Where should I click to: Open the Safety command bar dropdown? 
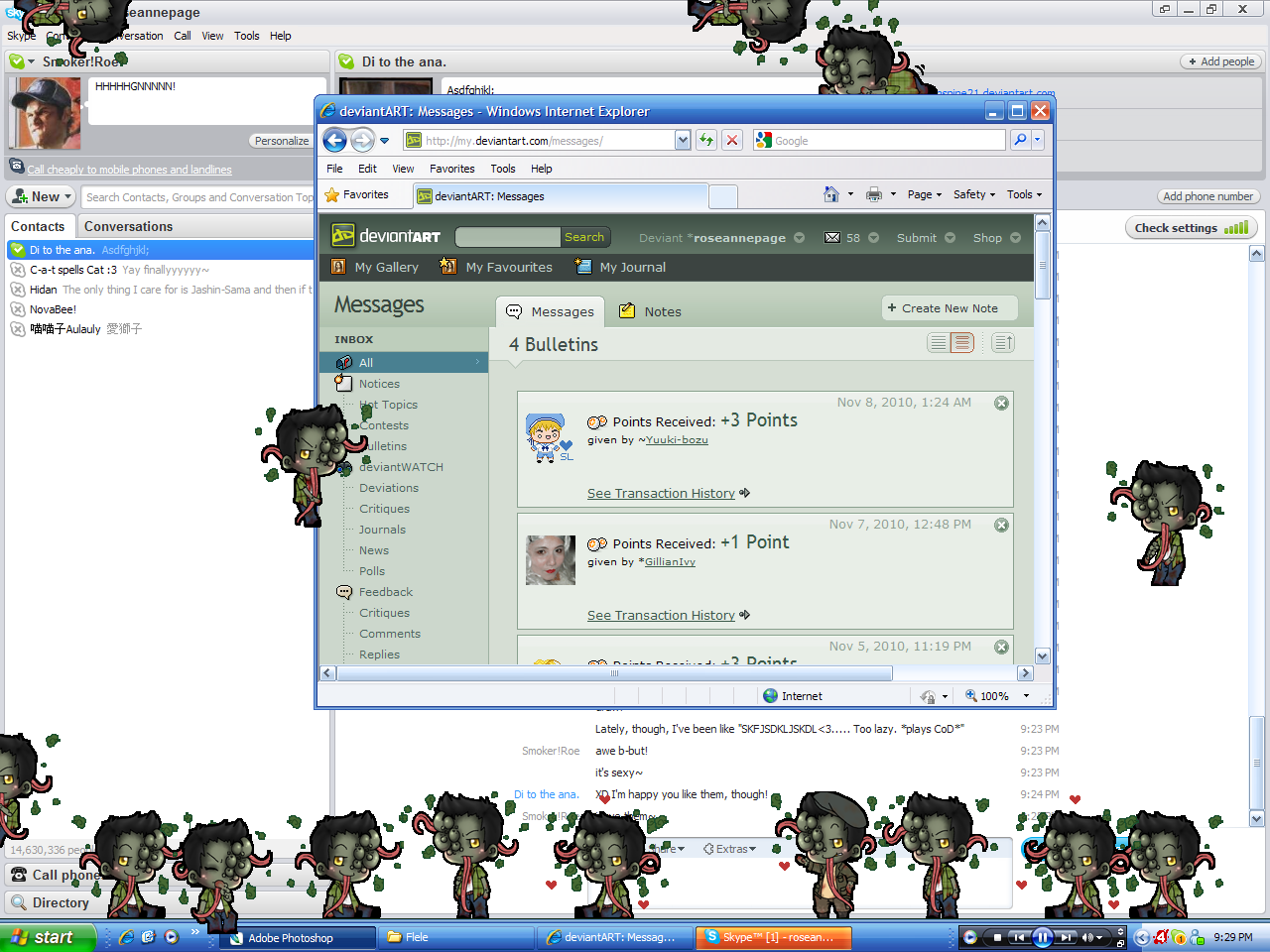coord(974,194)
